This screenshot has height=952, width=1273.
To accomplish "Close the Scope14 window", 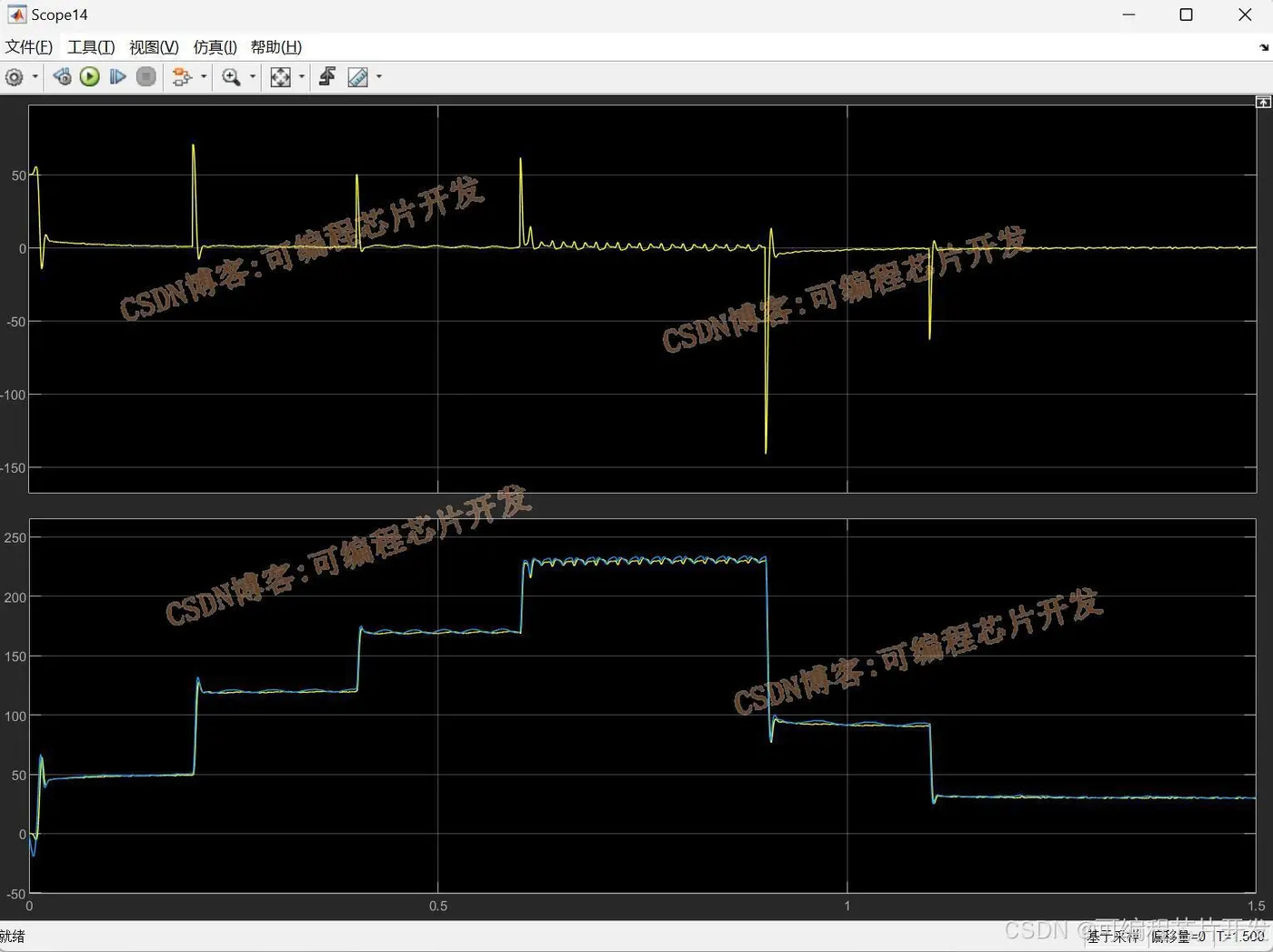I will tap(1245, 15).
